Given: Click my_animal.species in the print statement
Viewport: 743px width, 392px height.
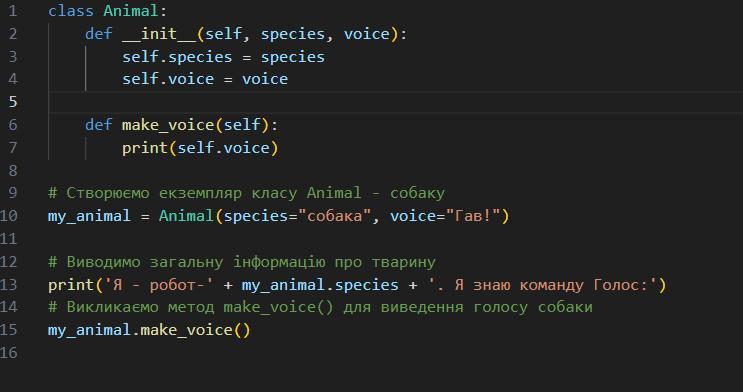Looking at the screenshot, I should 320,285.
